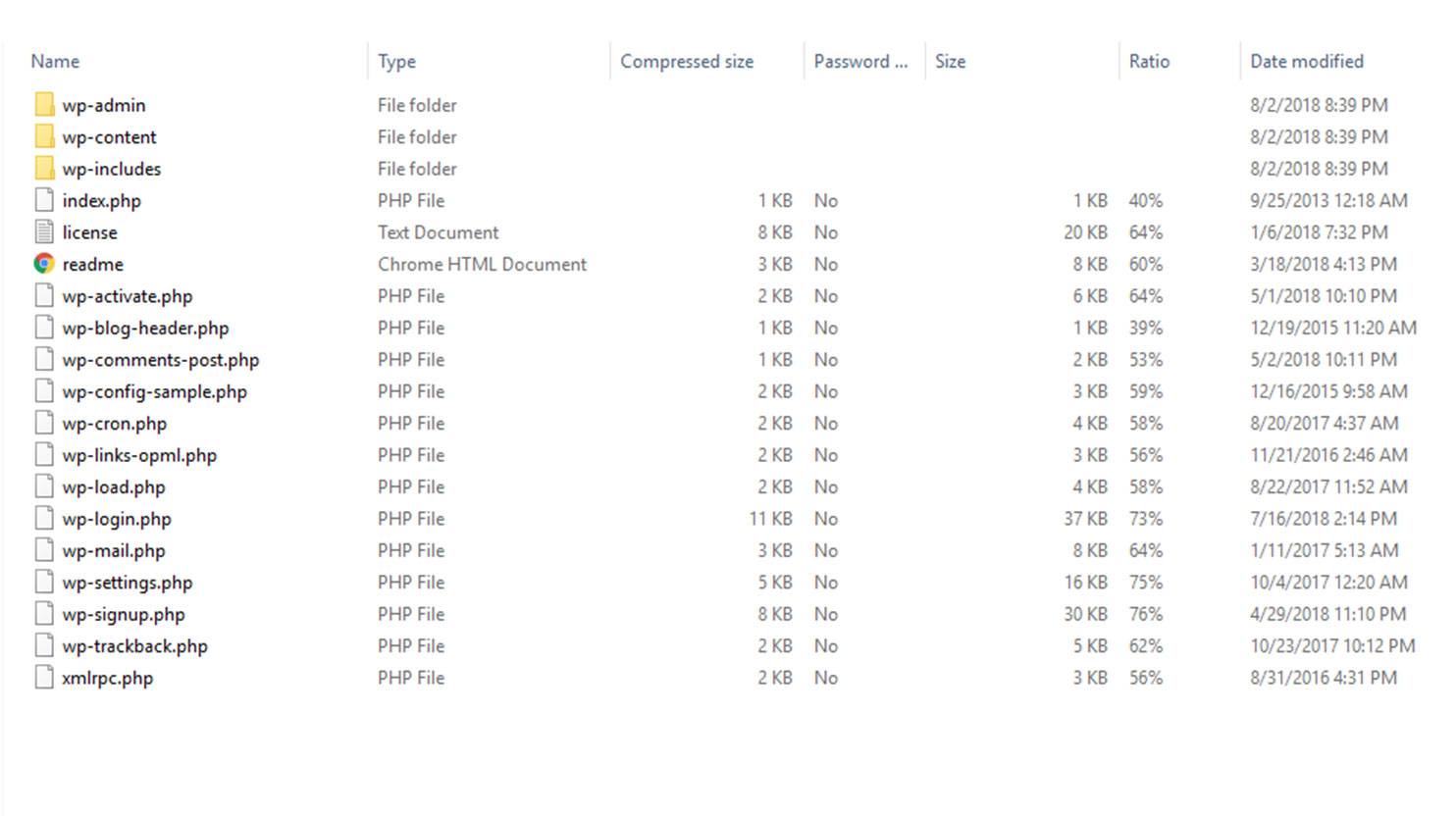
Task: Click the wp-activate.php file icon
Action: pos(44,296)
